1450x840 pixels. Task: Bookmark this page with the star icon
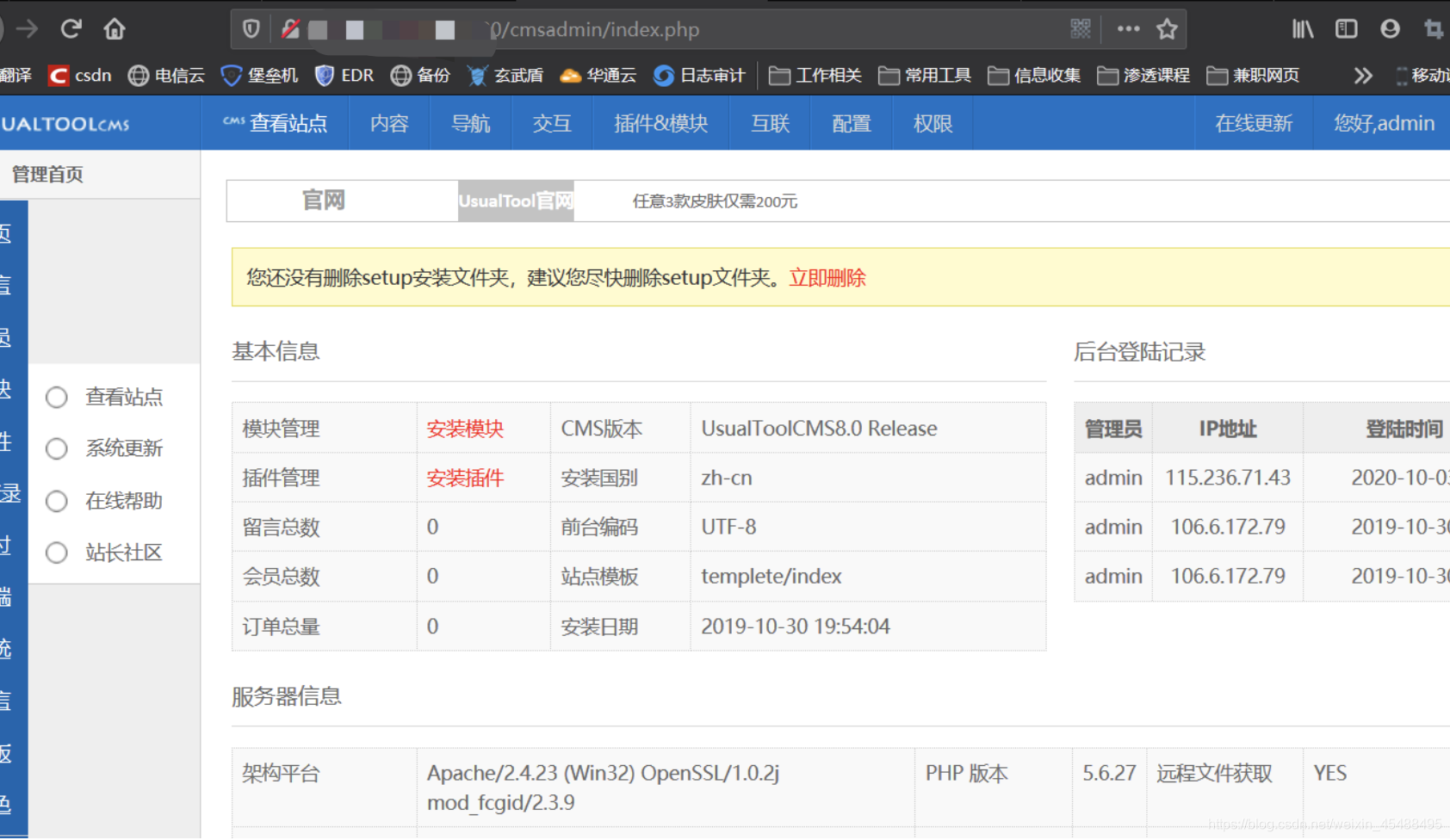(x=1167, y=29)
